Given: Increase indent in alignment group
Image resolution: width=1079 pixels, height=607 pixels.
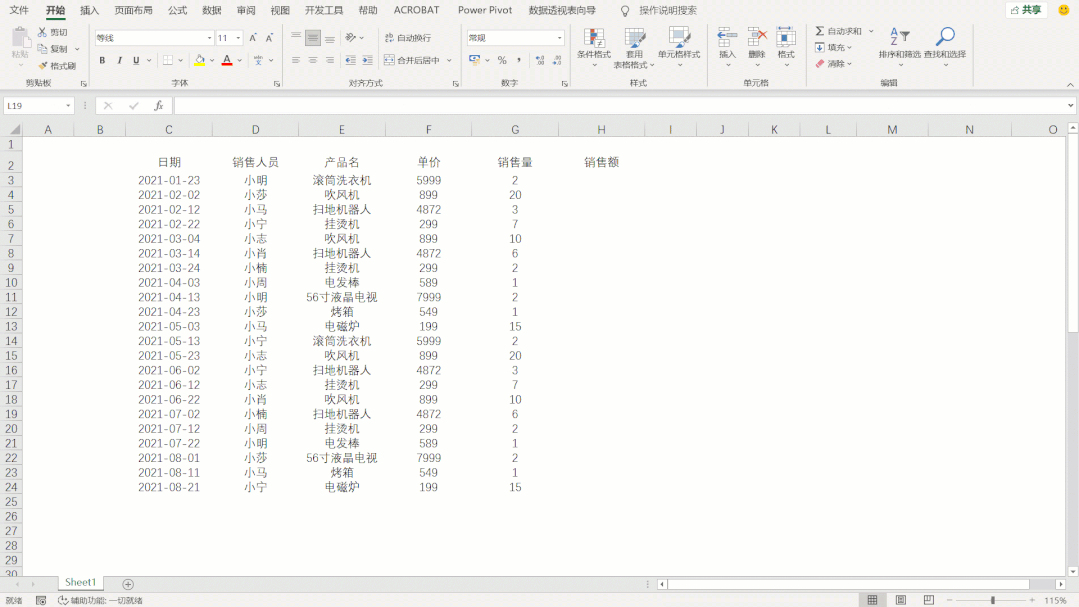Looking at the screenshot, I should 367,61.
